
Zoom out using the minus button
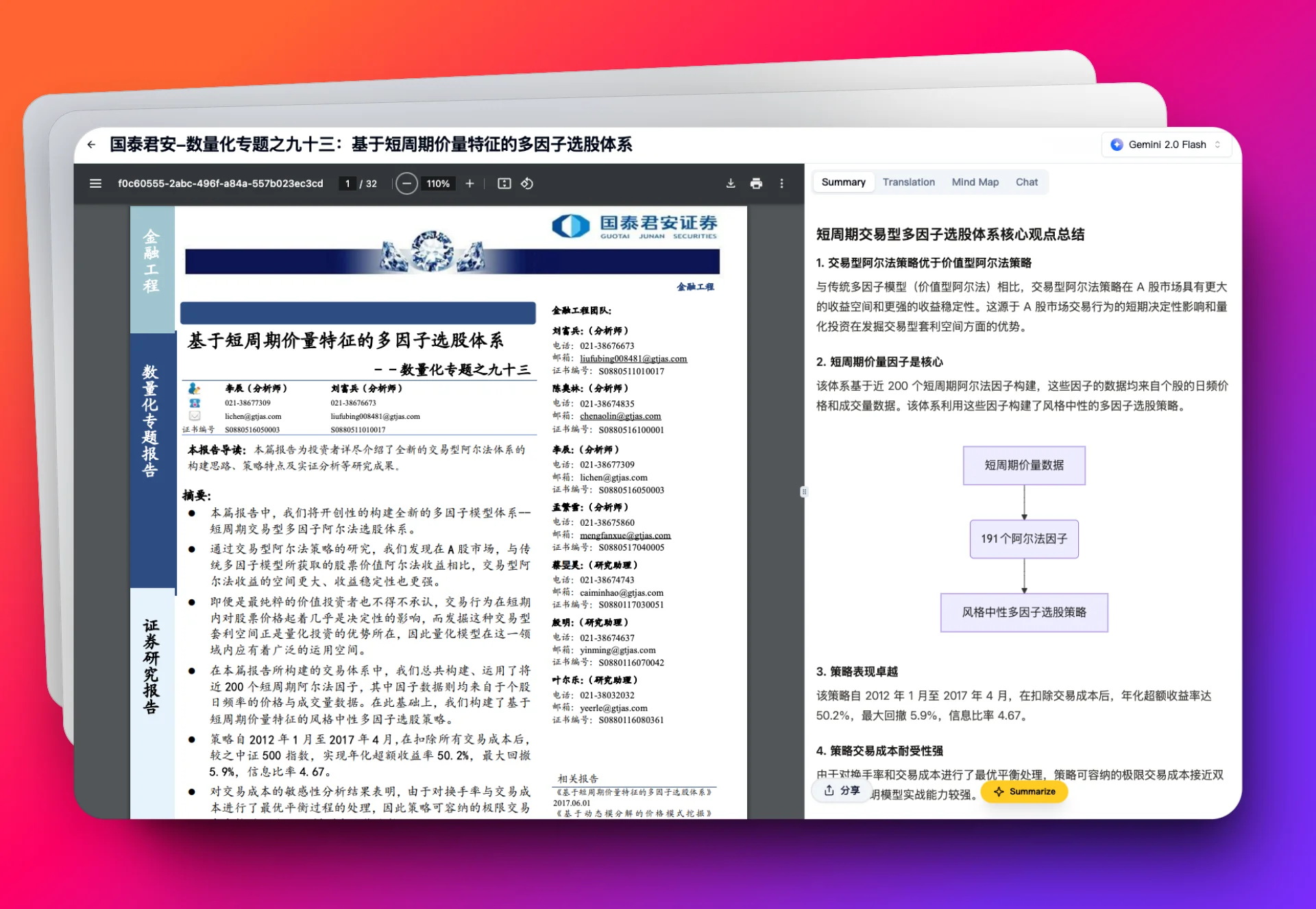pos(406,184)
